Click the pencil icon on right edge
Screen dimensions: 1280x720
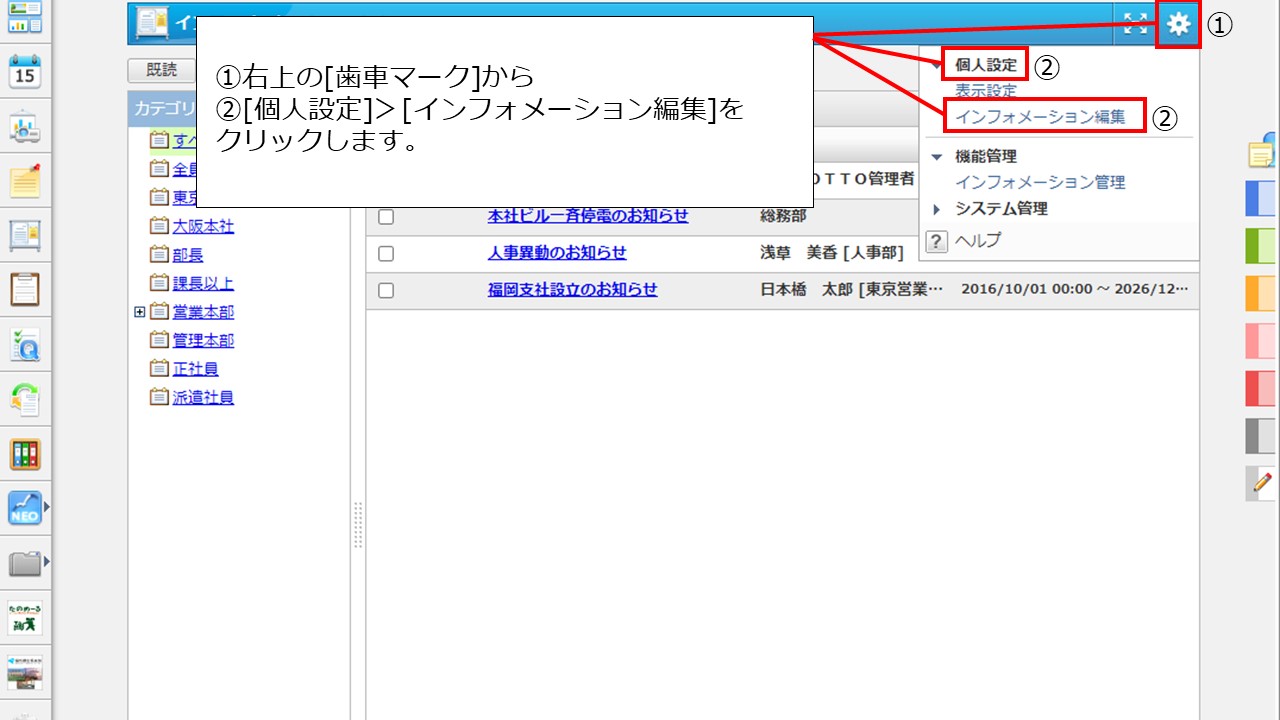(1260, 483)
